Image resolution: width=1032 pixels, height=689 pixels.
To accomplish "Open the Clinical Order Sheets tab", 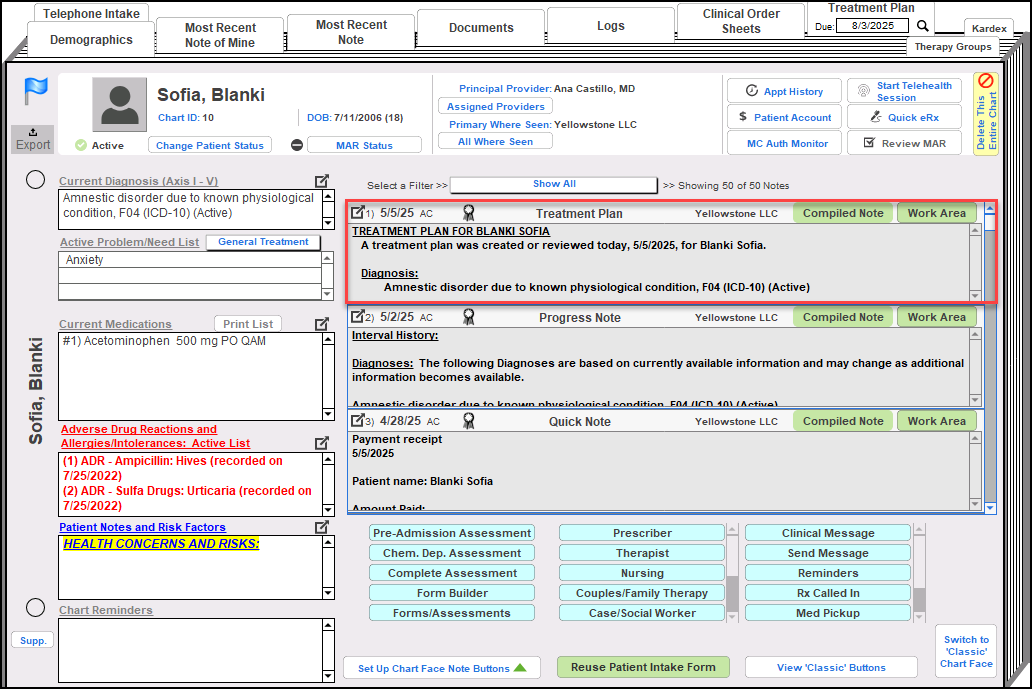I will (741, 21).
